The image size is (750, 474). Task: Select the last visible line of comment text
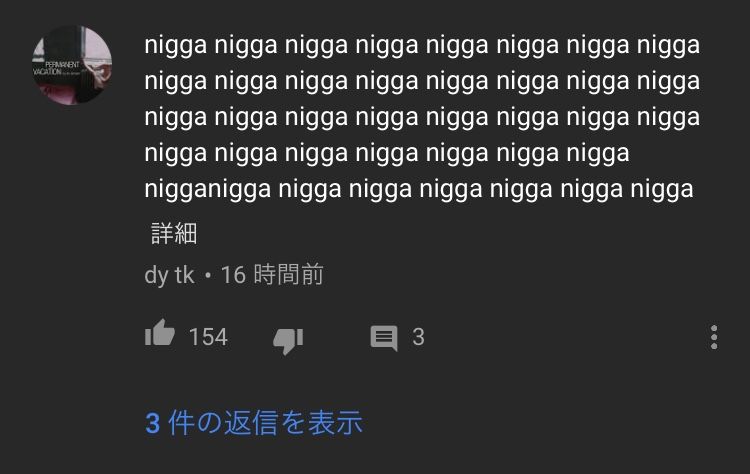coord(419,189)
